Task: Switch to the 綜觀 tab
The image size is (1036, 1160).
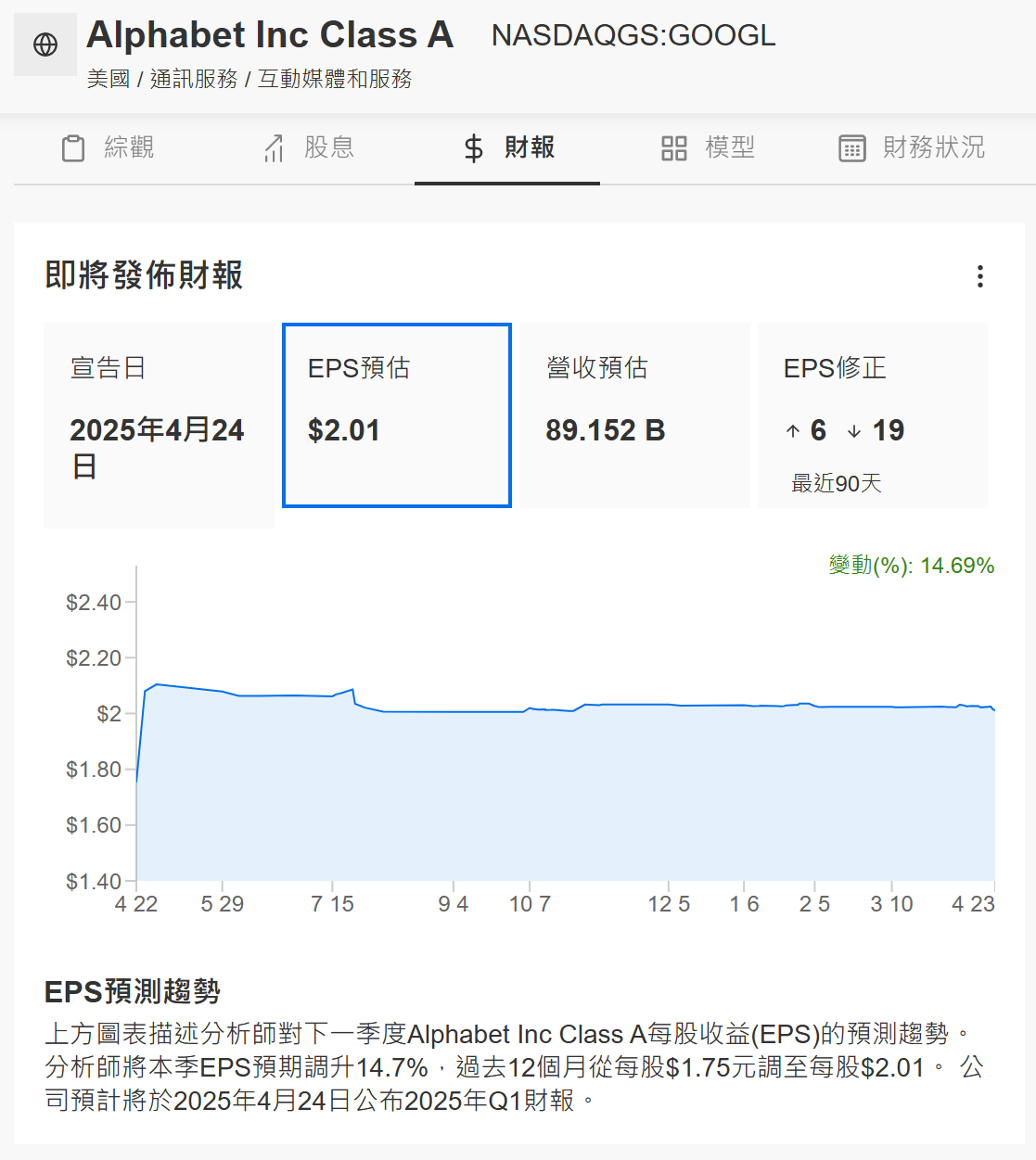Action: tap(107, 148)
